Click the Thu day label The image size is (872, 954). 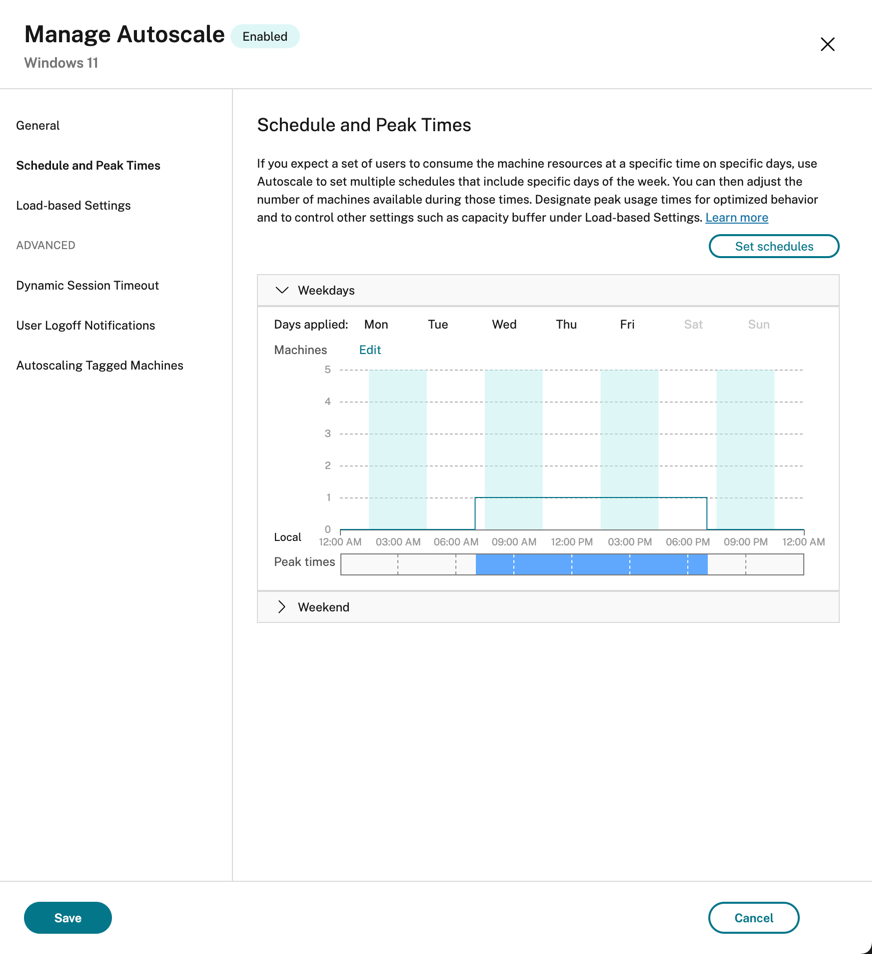(x=566, y=324)
